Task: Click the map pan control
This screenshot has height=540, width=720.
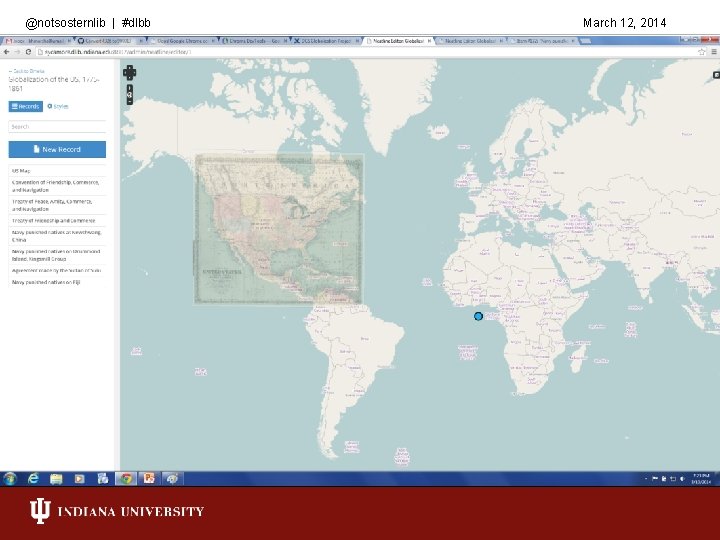Action: point(129,73)
